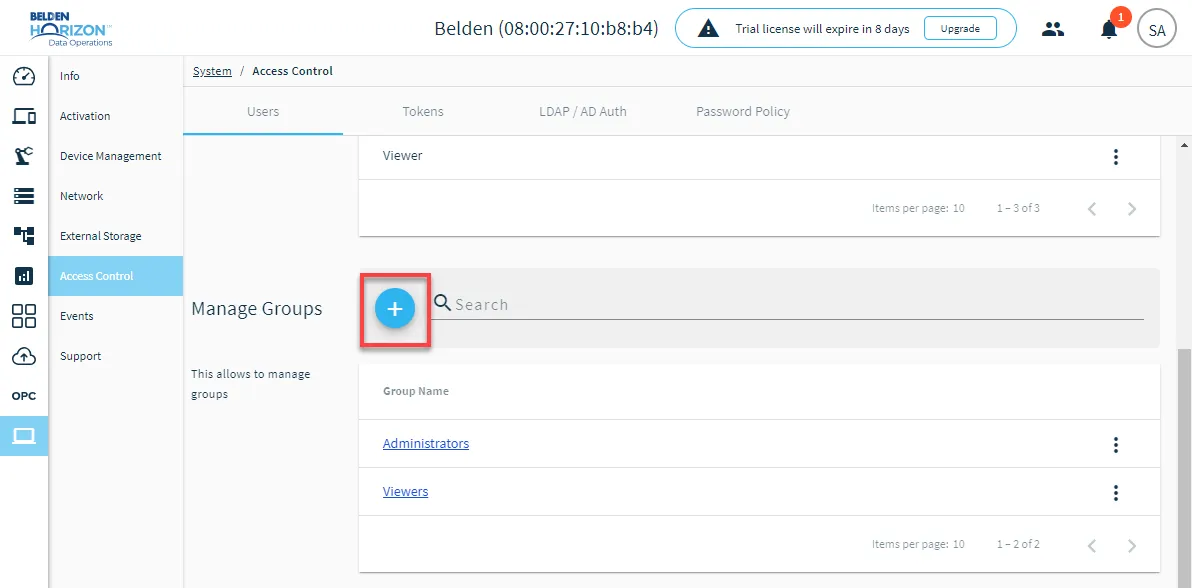Open the cloud upload icon in left rail
Screen dimensions: 1192x588
[x=24, y=356]
